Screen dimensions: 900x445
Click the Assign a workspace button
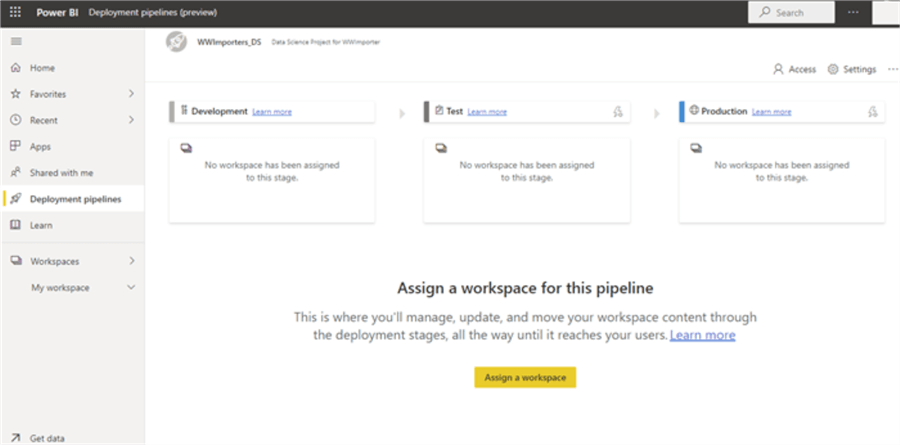pyautogui.click(x=525, y=377)
